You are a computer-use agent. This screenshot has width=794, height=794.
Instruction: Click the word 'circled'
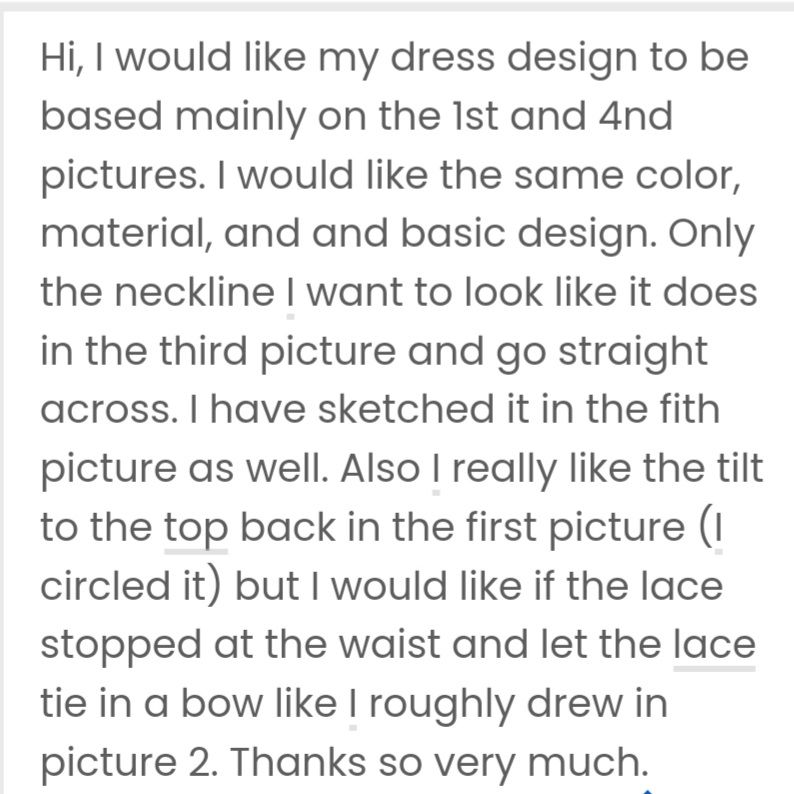105,586
